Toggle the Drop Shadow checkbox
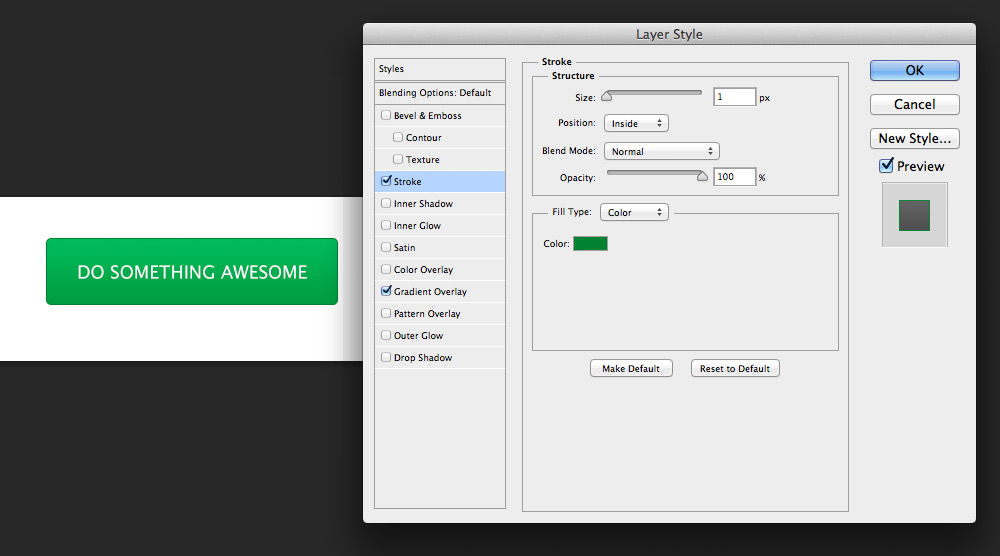This screenshot has width=1000, height=556. coord(386,358)
